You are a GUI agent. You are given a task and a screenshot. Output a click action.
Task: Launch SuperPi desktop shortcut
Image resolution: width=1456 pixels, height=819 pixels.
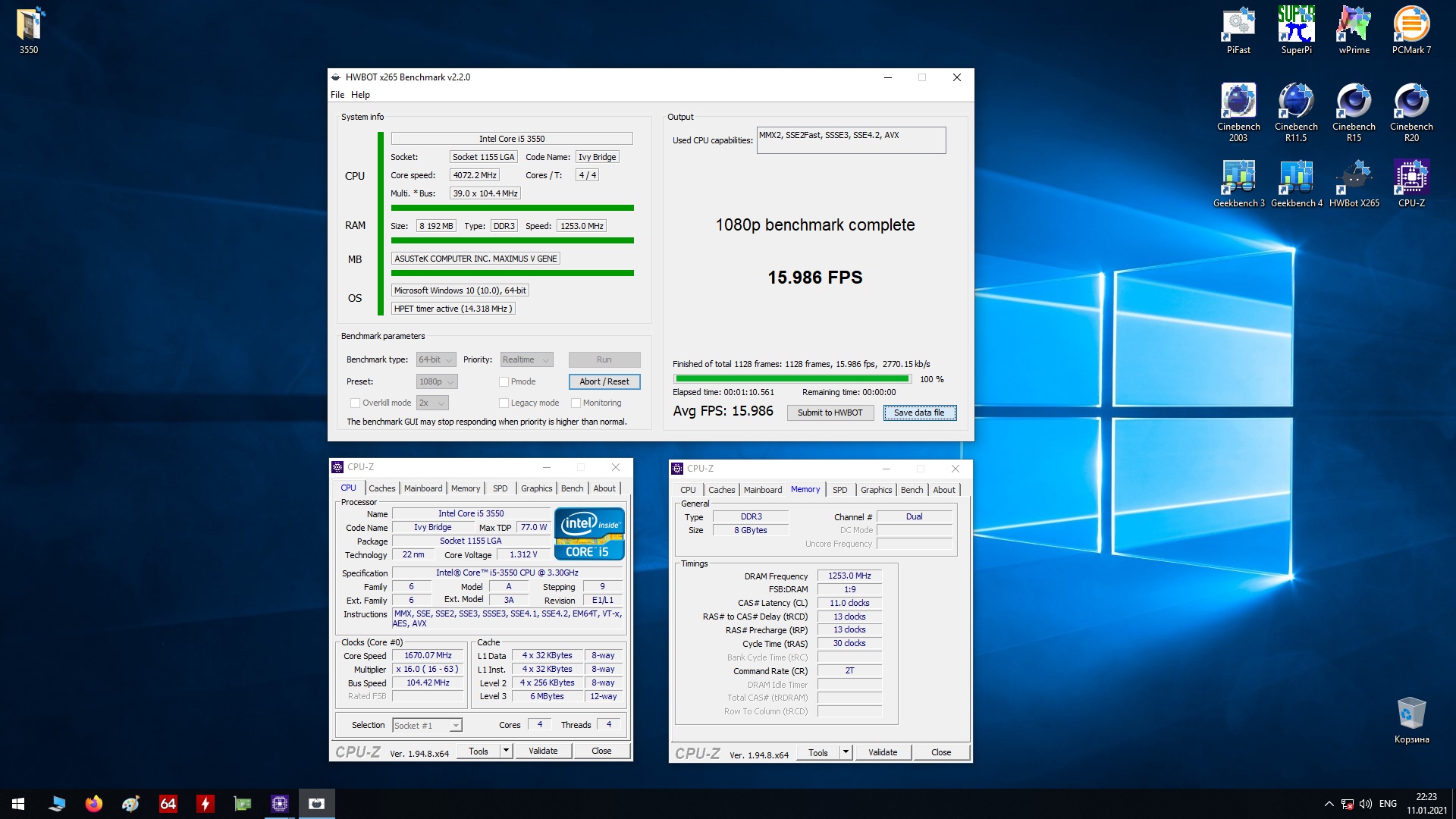click(x=1296, y=30)
